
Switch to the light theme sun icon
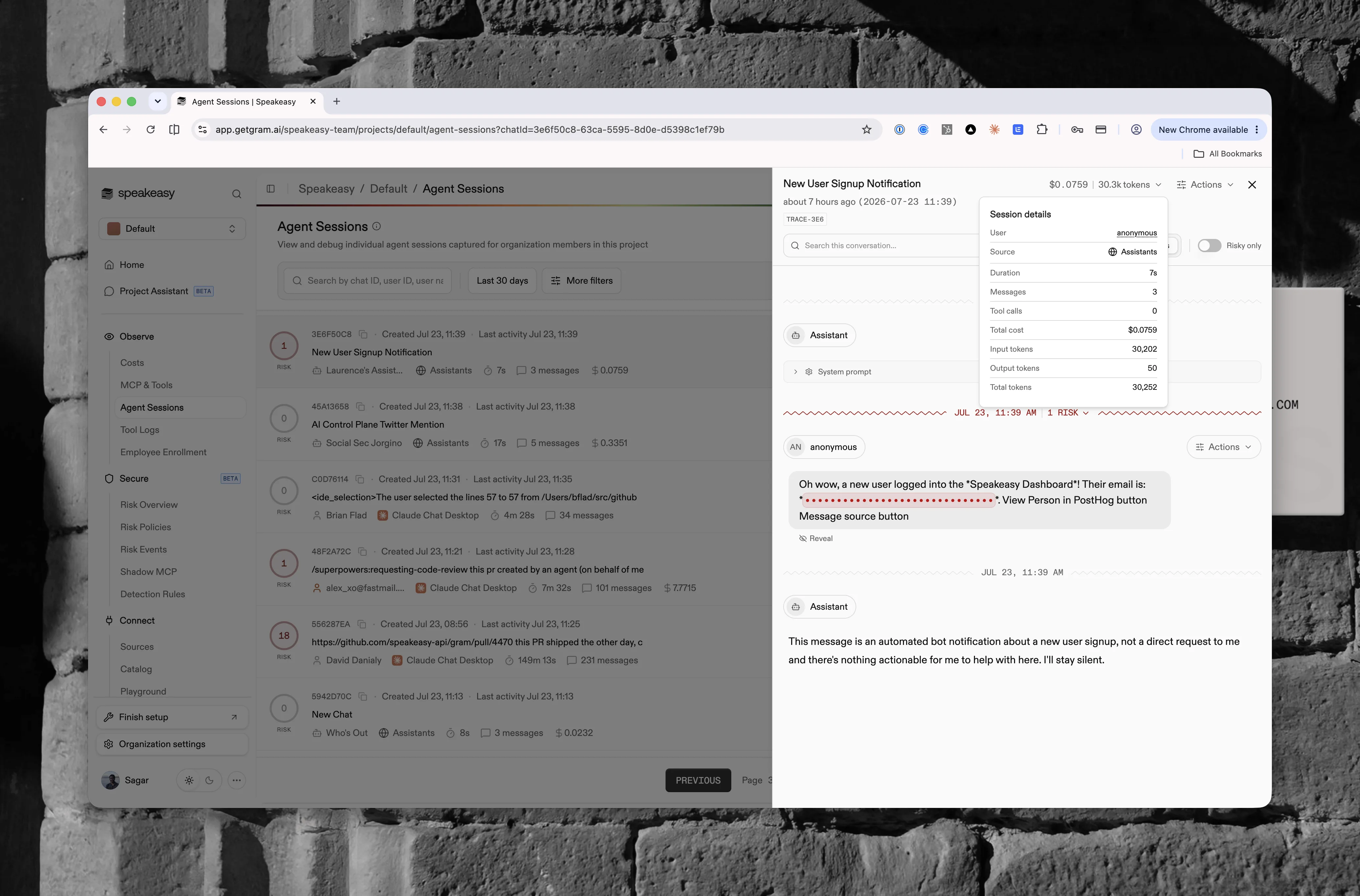[189, 780]
